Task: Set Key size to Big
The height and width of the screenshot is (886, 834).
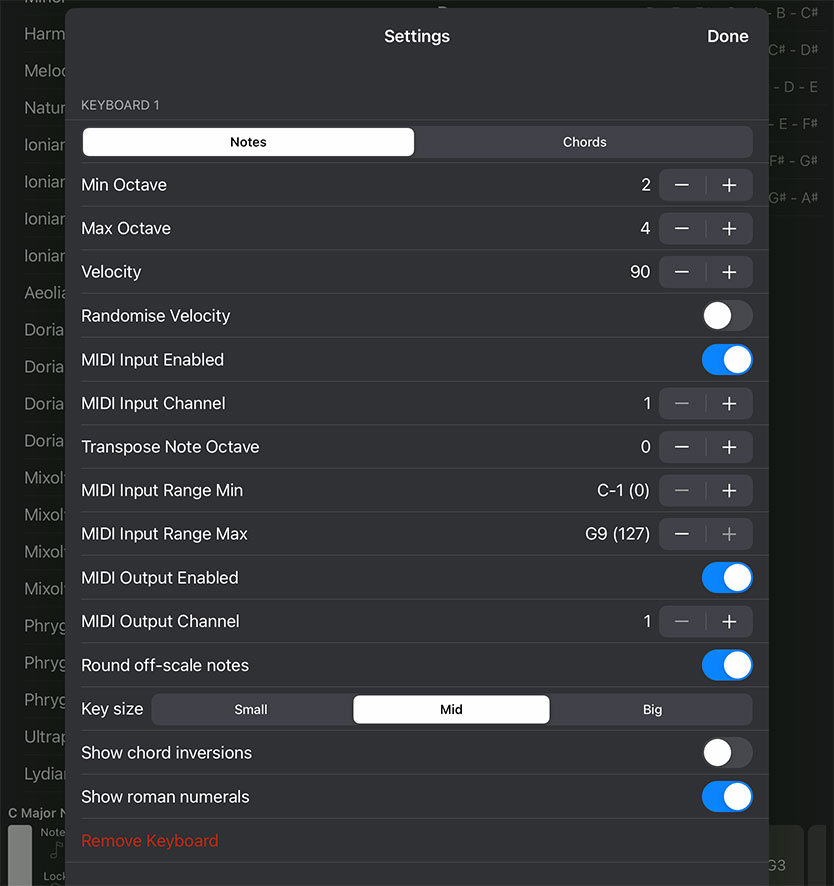Action: click(x=652, y=709)
